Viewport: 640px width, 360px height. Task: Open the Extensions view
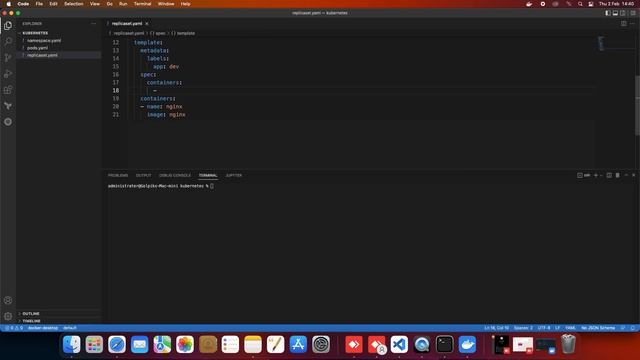[8, 90]
